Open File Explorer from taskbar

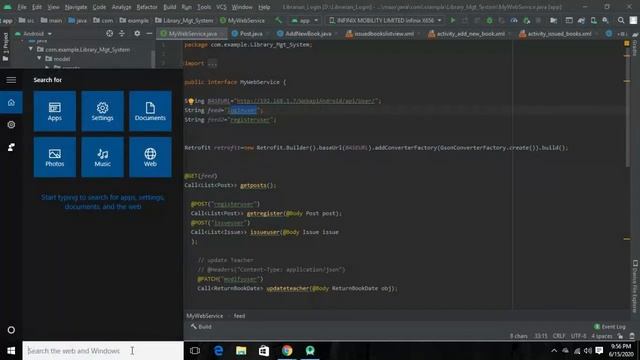click(x=241, y=351)
